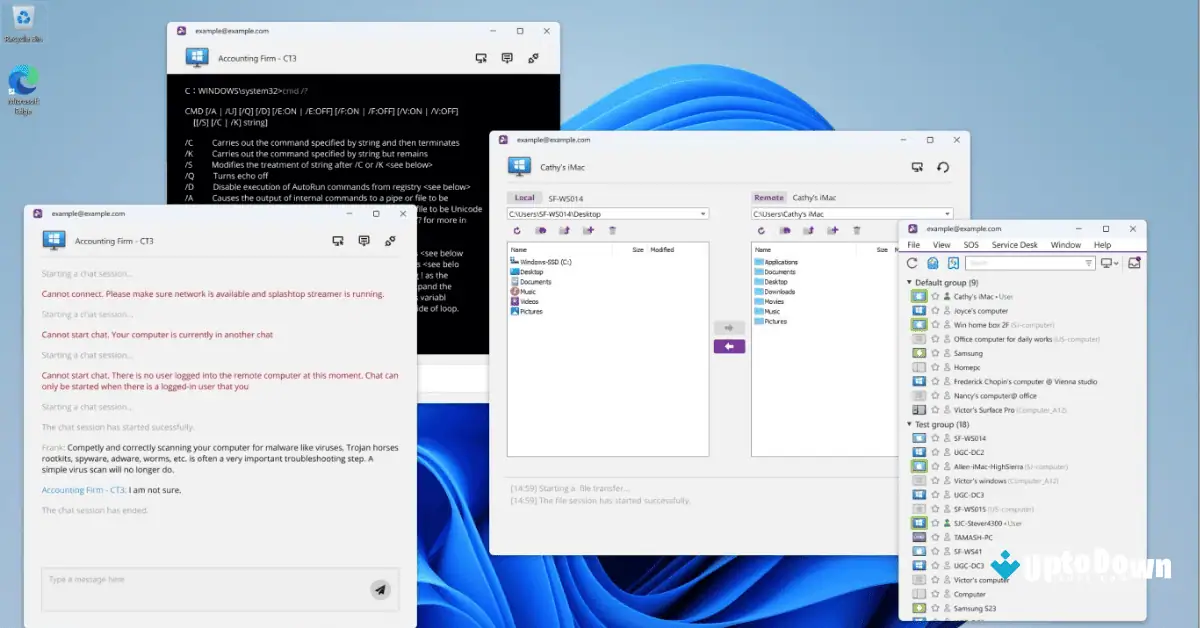Click the disconnect session icon in chat window
Image resolution: width=1200 pixels, height=628 pixels.
coord(390,240)
